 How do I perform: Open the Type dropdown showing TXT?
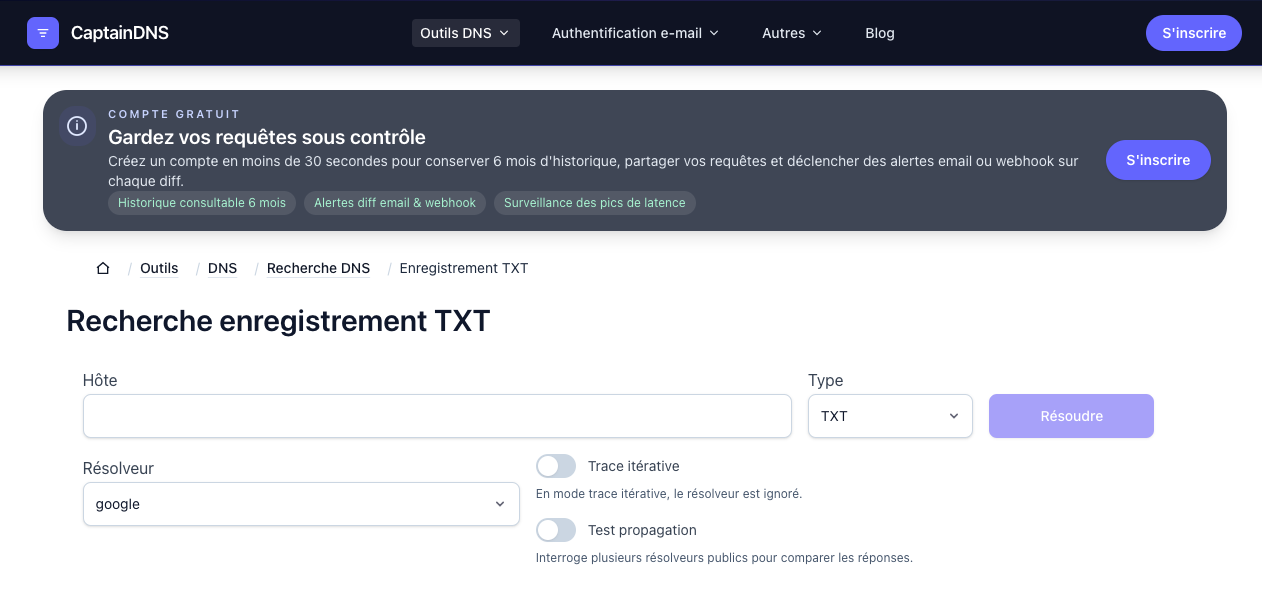click(889, 416)
